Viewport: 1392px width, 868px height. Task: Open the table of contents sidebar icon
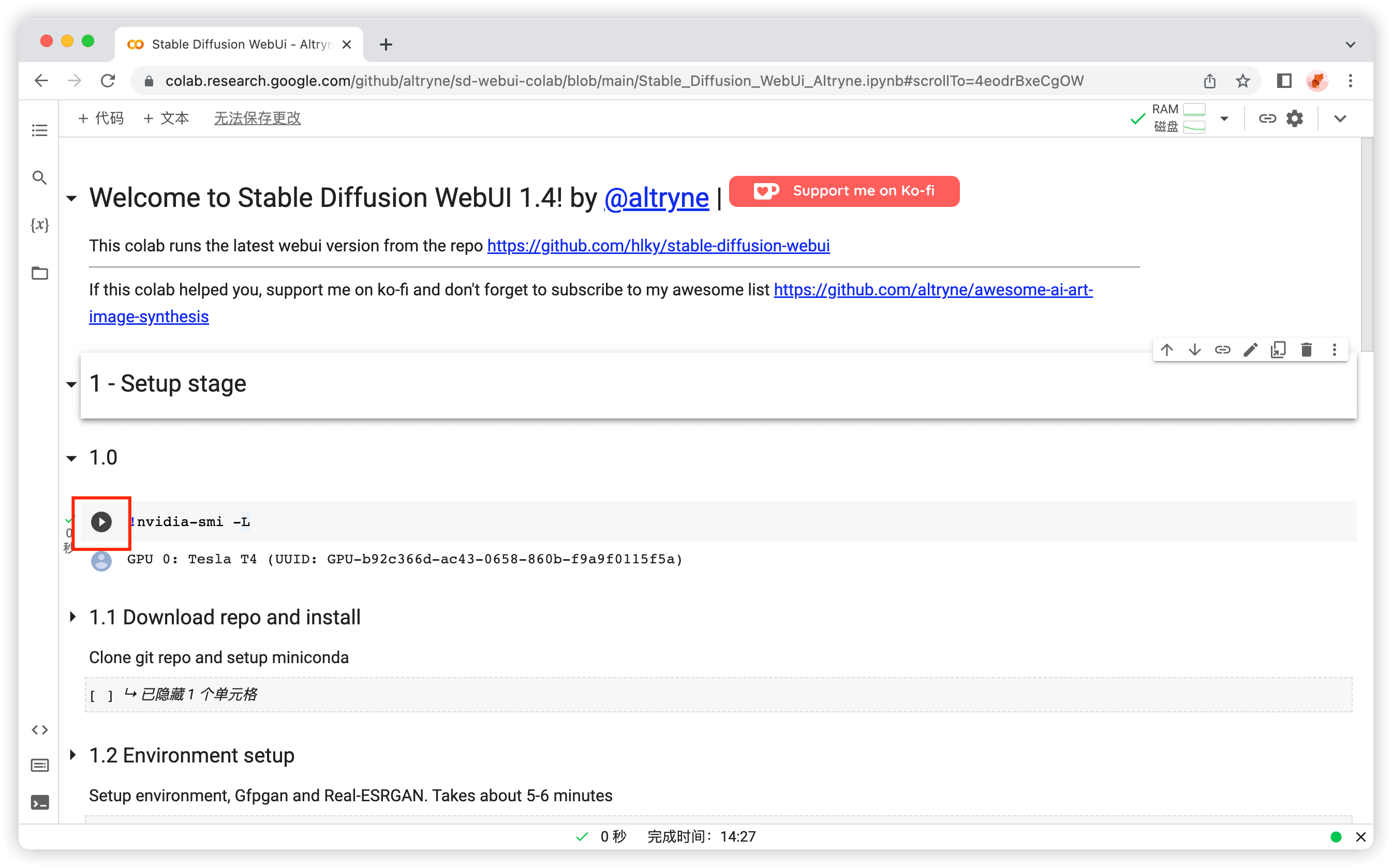[40, 130]
